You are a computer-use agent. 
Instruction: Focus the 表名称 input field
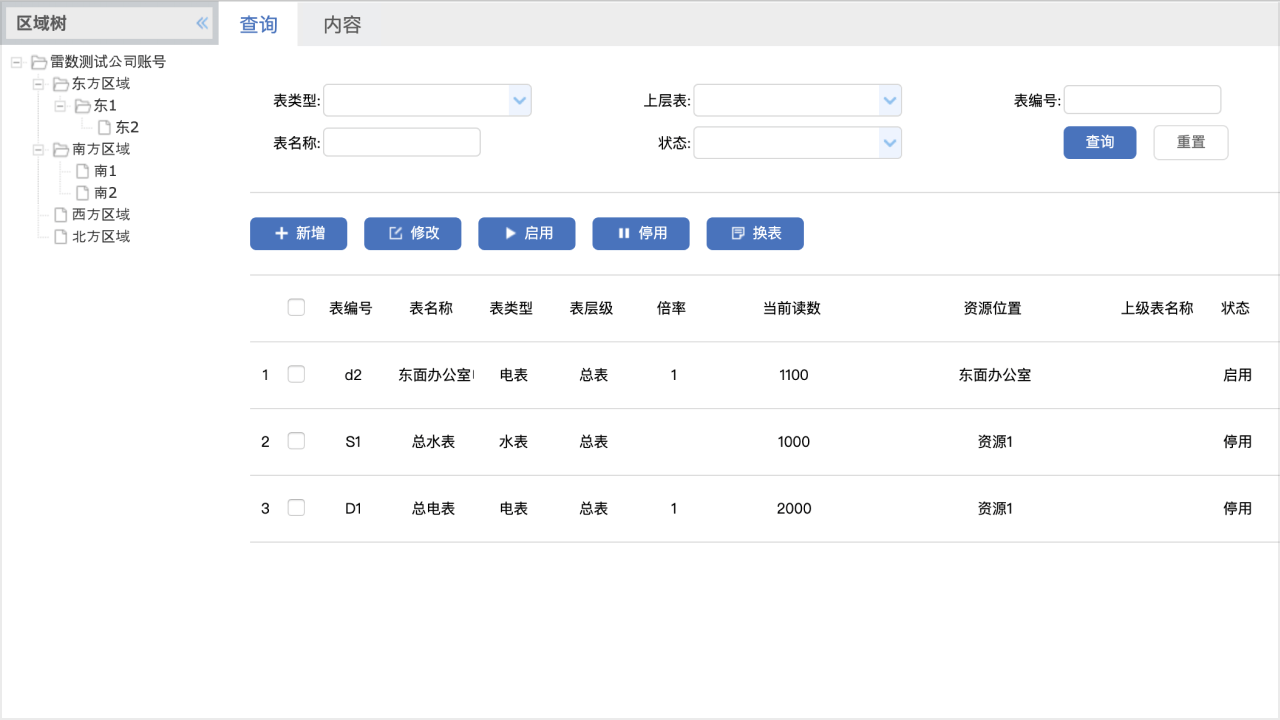402,142
